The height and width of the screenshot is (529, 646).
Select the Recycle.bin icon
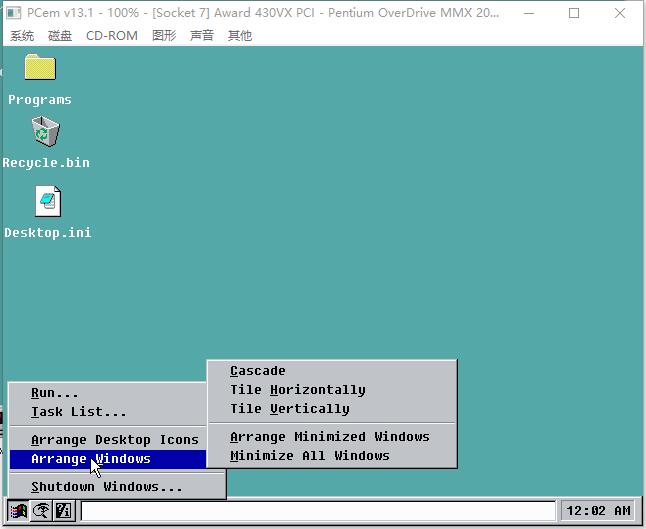coord(46,131)
